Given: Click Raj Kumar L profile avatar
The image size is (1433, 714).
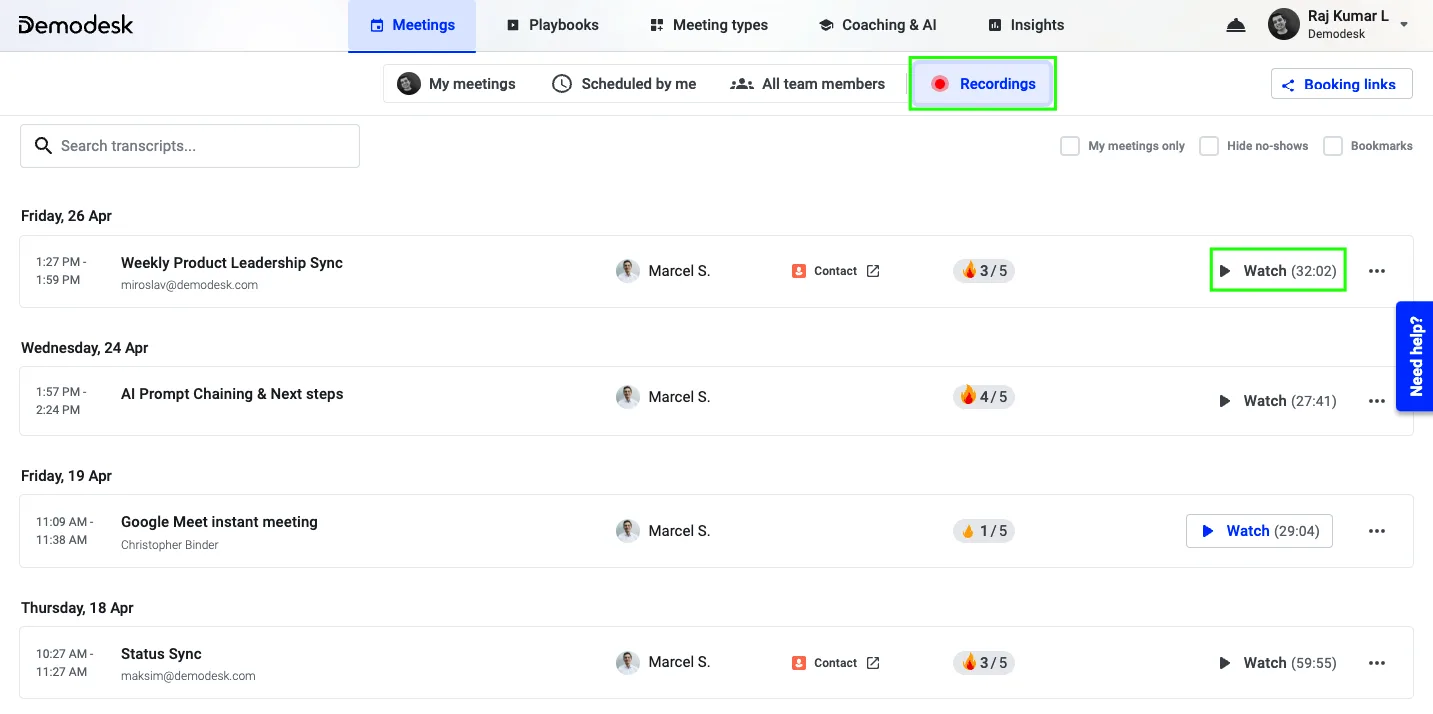Looking at the screenshot, I should tap(1284, 25).
